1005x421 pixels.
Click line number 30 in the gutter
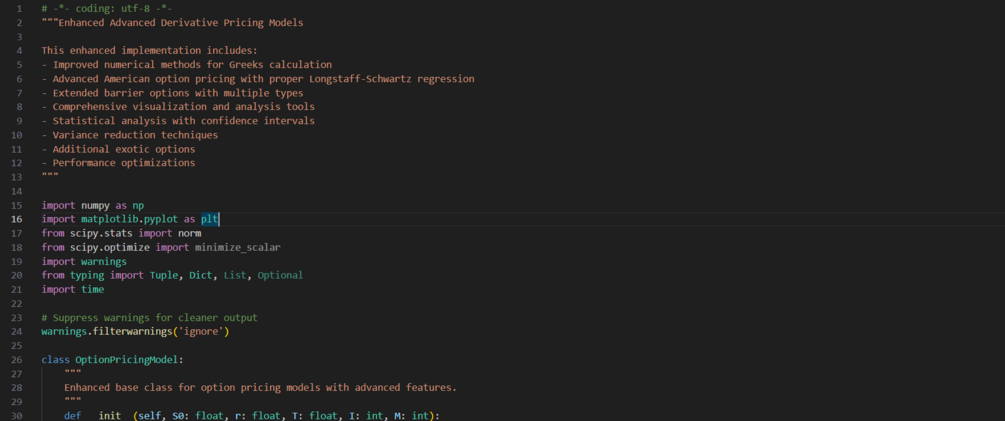17,416
